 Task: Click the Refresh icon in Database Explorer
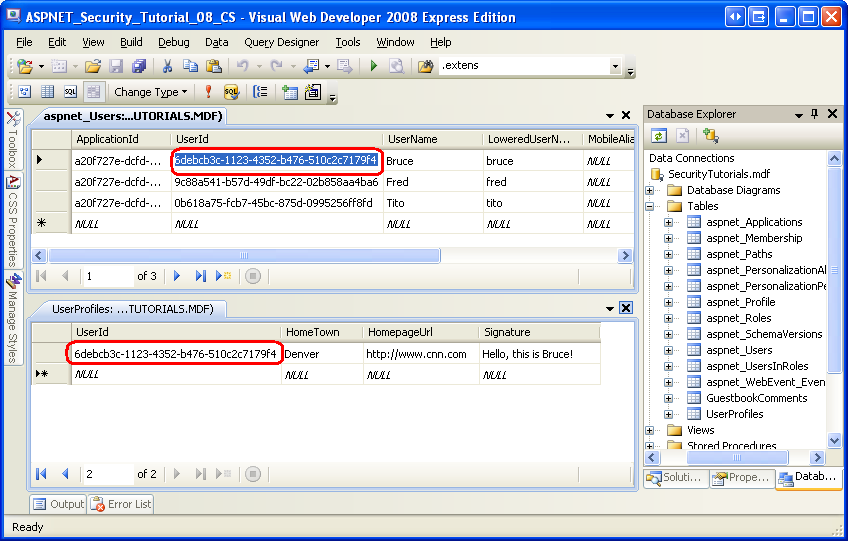[658, 136]
